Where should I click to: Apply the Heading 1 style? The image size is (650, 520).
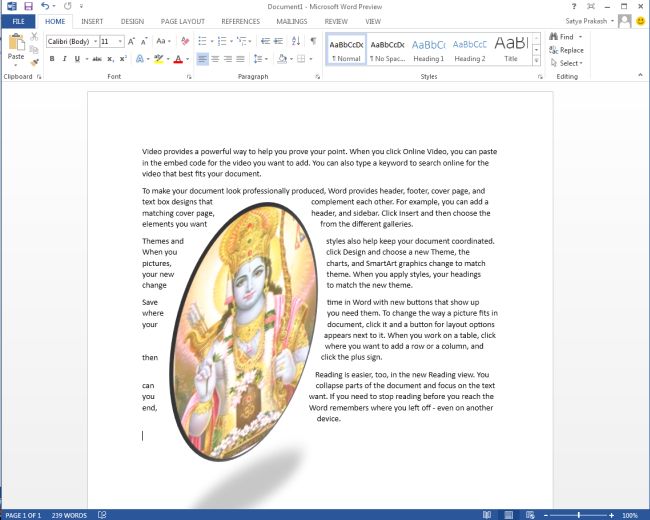click(429, 50)
